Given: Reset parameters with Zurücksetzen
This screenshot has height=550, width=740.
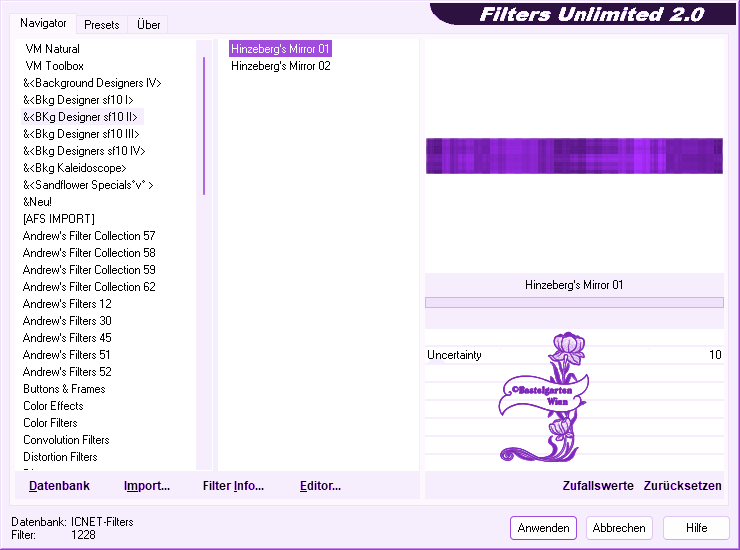Looking at the screenshot, I should tap(682, 486).
